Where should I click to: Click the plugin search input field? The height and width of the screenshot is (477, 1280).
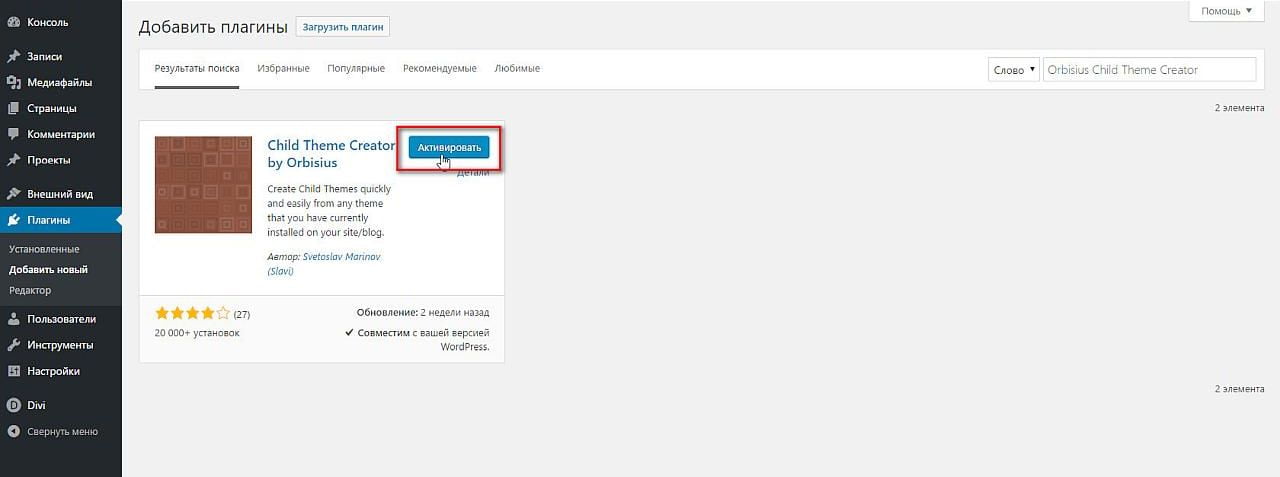click(x=1148, y=70)
